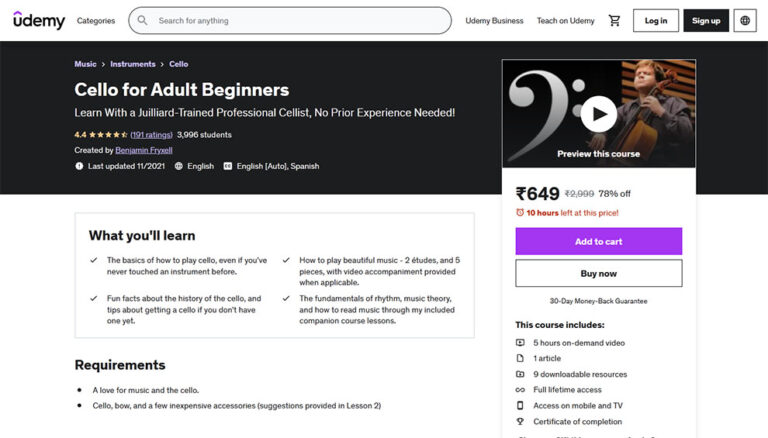
Task: Click the downloadable resources icon
Action: (x=520, y=374)
